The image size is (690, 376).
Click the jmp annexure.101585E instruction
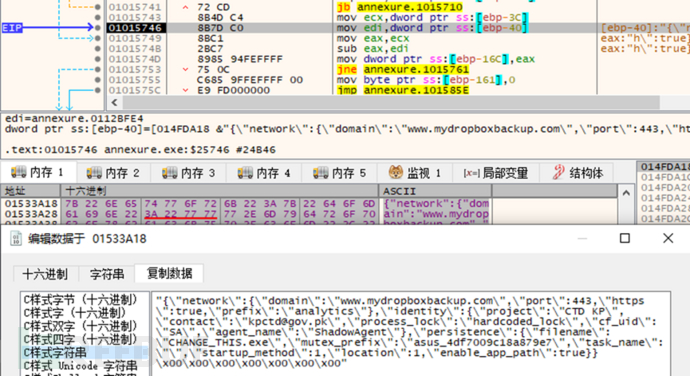coord(403,90)
